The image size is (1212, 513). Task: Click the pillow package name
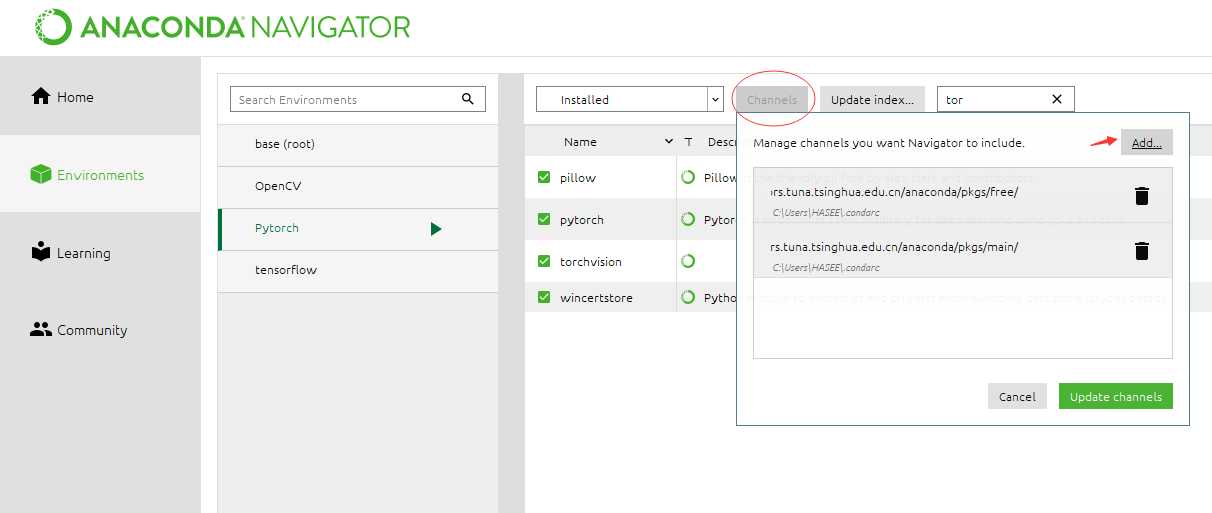click(x=578, y=178)
